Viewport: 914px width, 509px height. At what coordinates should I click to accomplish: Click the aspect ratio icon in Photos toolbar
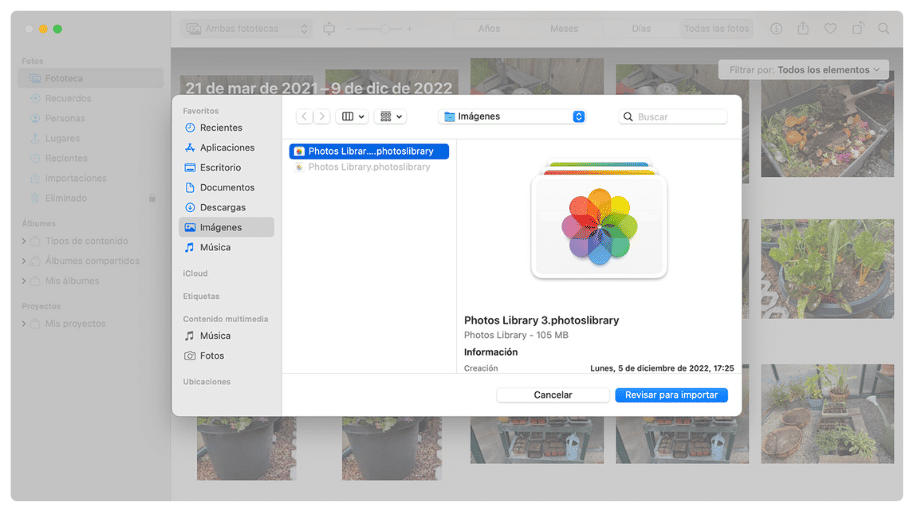point(329,29)
